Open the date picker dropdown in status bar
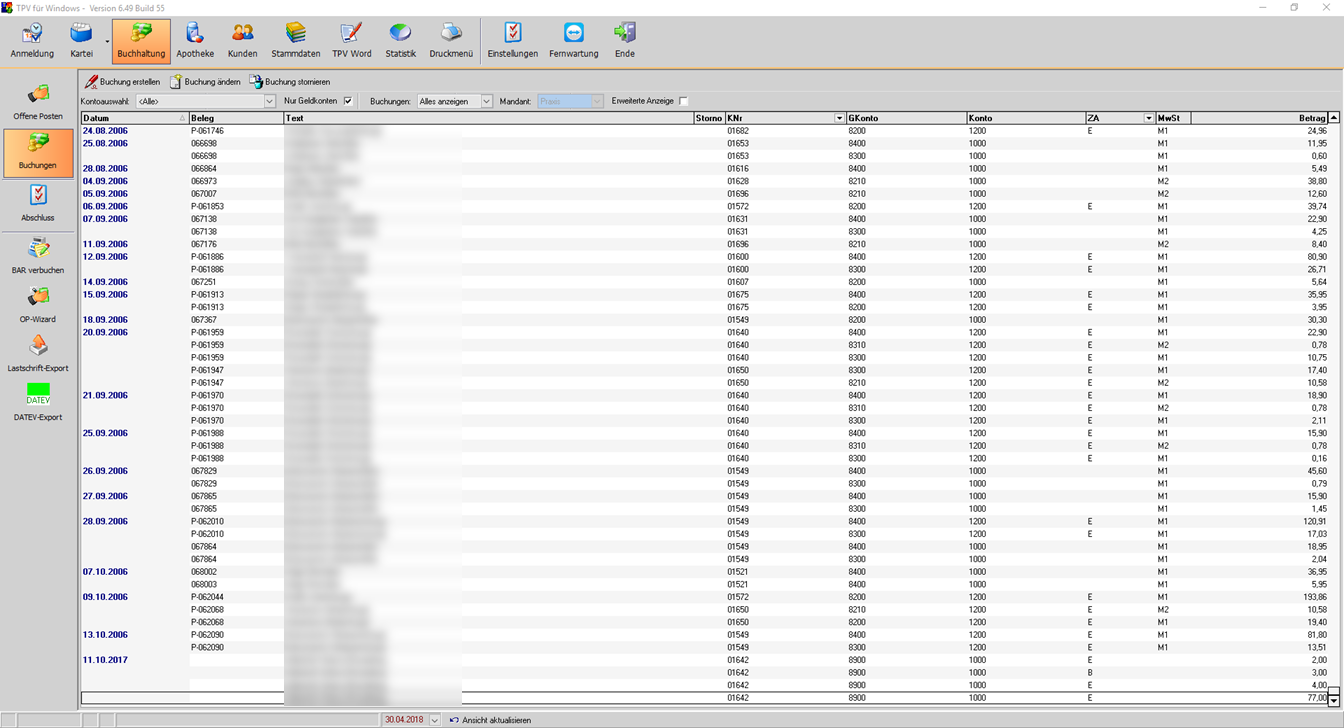The width and height of the screenshot is (1344, 728). (435, 720)
